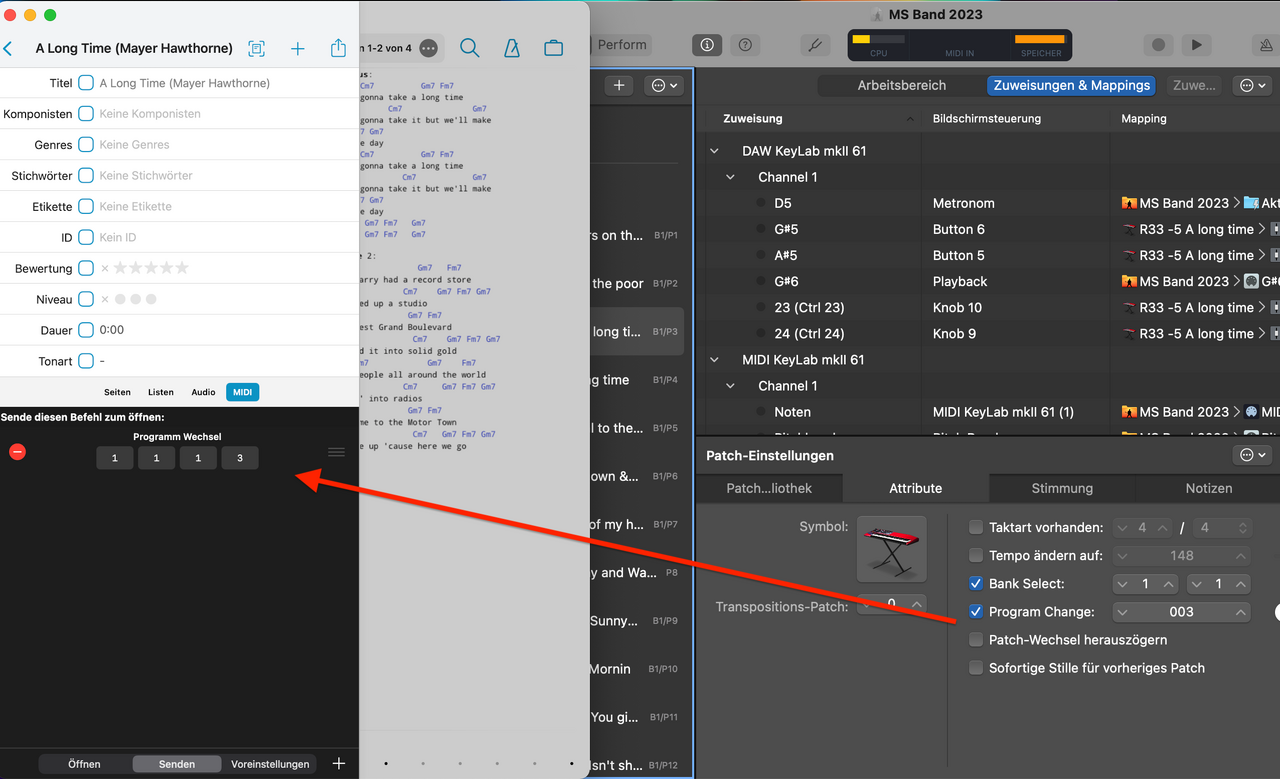The image size is (1280, 779).
Task: Open the magnifier search icon in sheet viewer
Action: (469, 47)
